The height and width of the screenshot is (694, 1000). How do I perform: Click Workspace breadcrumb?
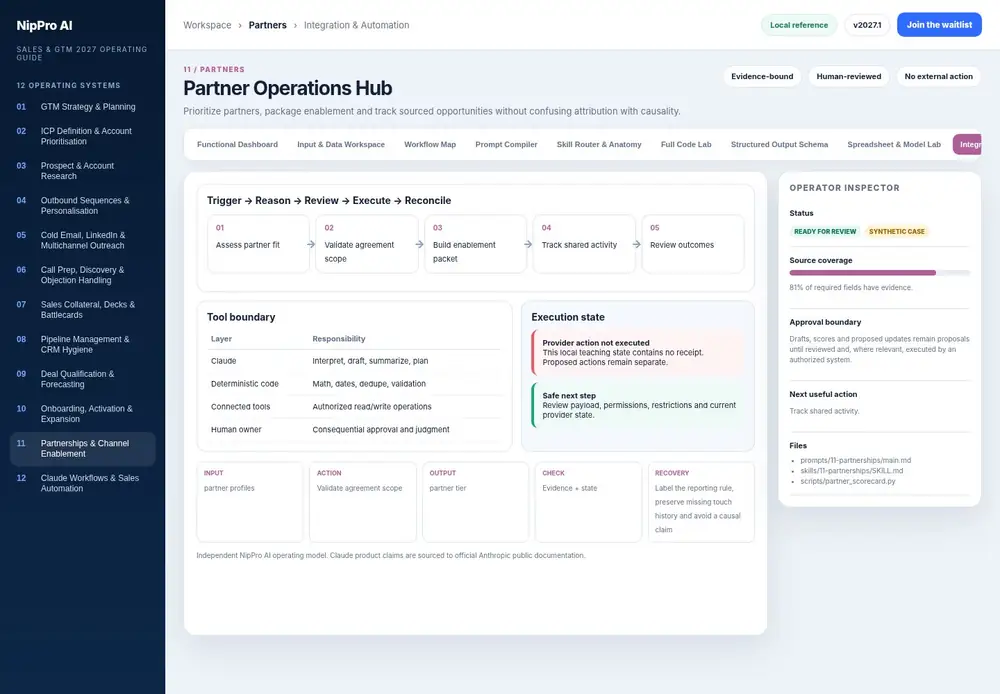click(x=207, y=25)
